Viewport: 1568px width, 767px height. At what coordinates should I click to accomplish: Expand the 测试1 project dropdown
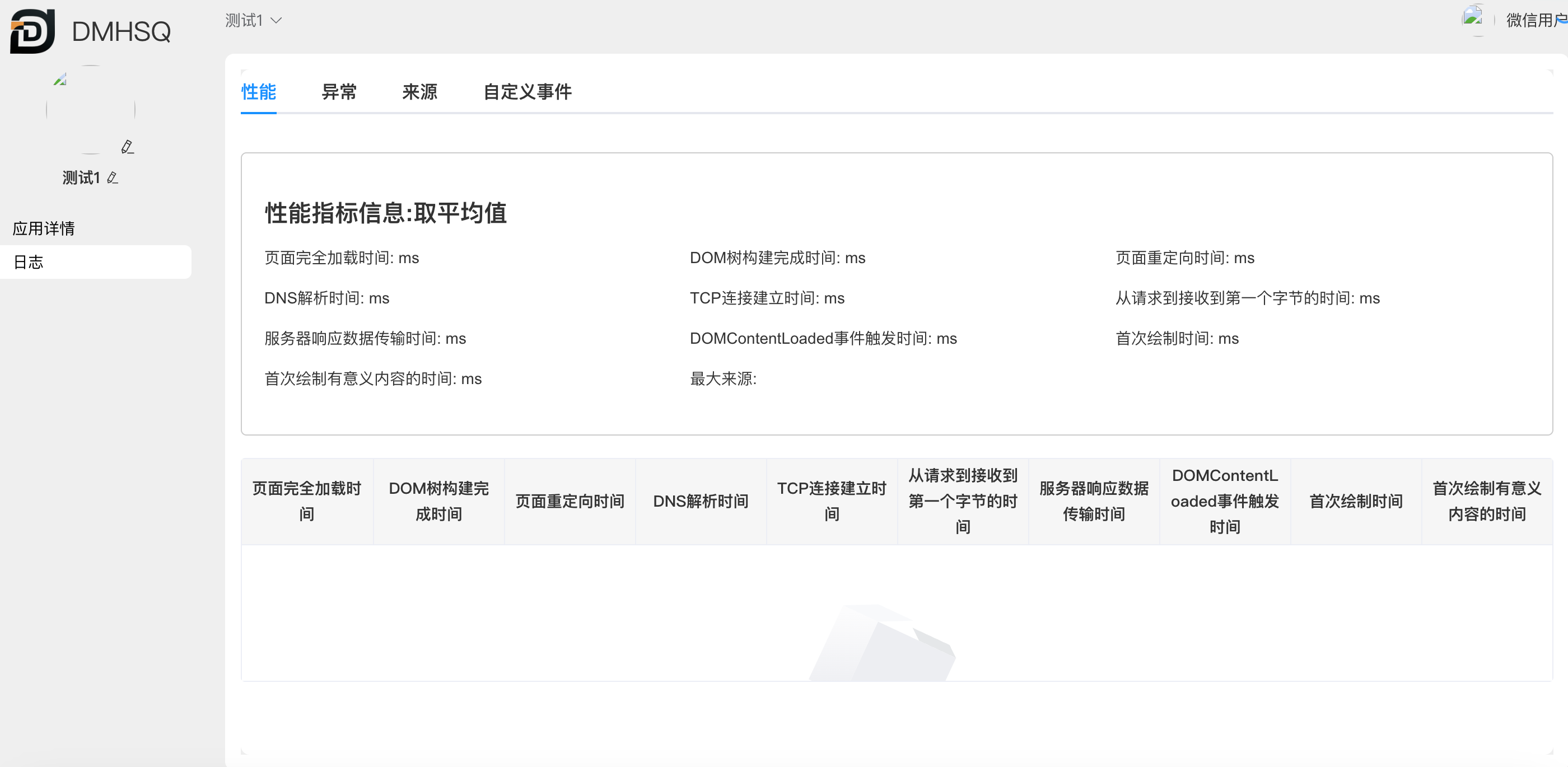[x=253, y=21]
